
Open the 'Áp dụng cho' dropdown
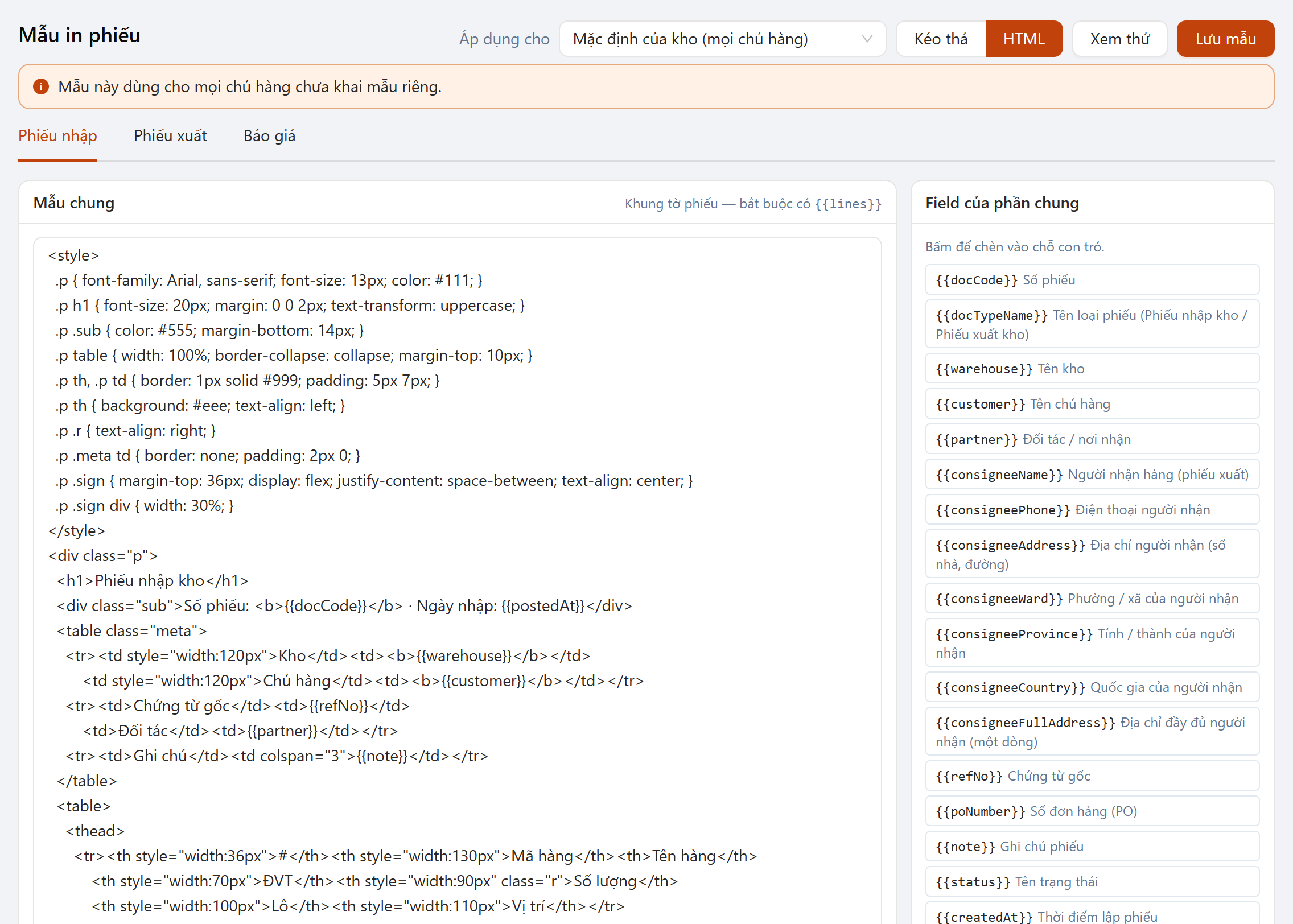pos(722,39)
